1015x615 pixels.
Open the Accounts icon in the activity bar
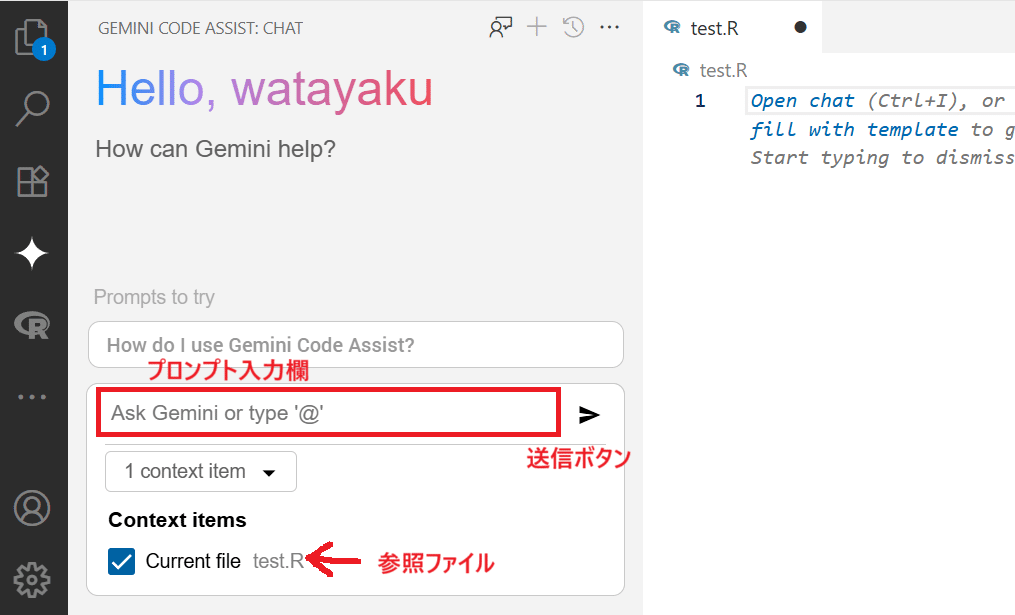pos(33,508)
